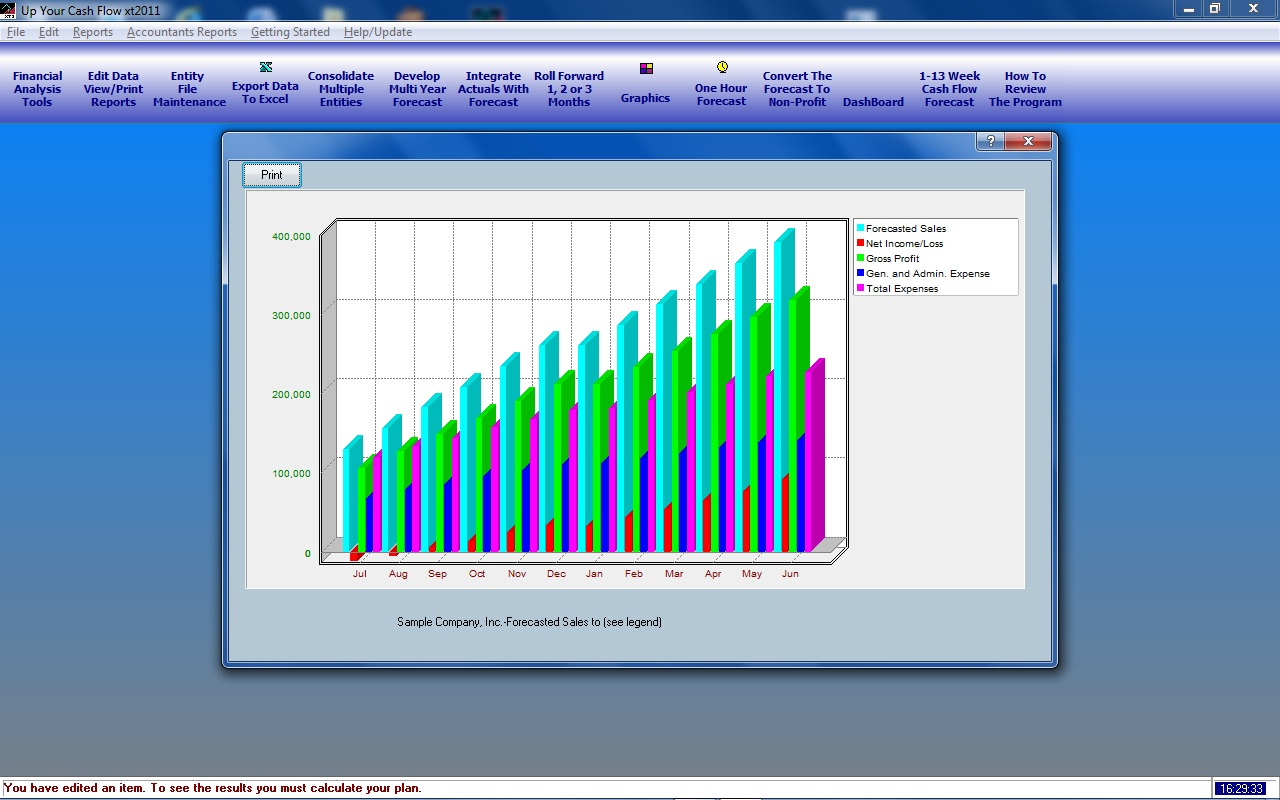Click the Forecasted Sales color swatch in the legend

pyautogui.click(x=859, y=228)
